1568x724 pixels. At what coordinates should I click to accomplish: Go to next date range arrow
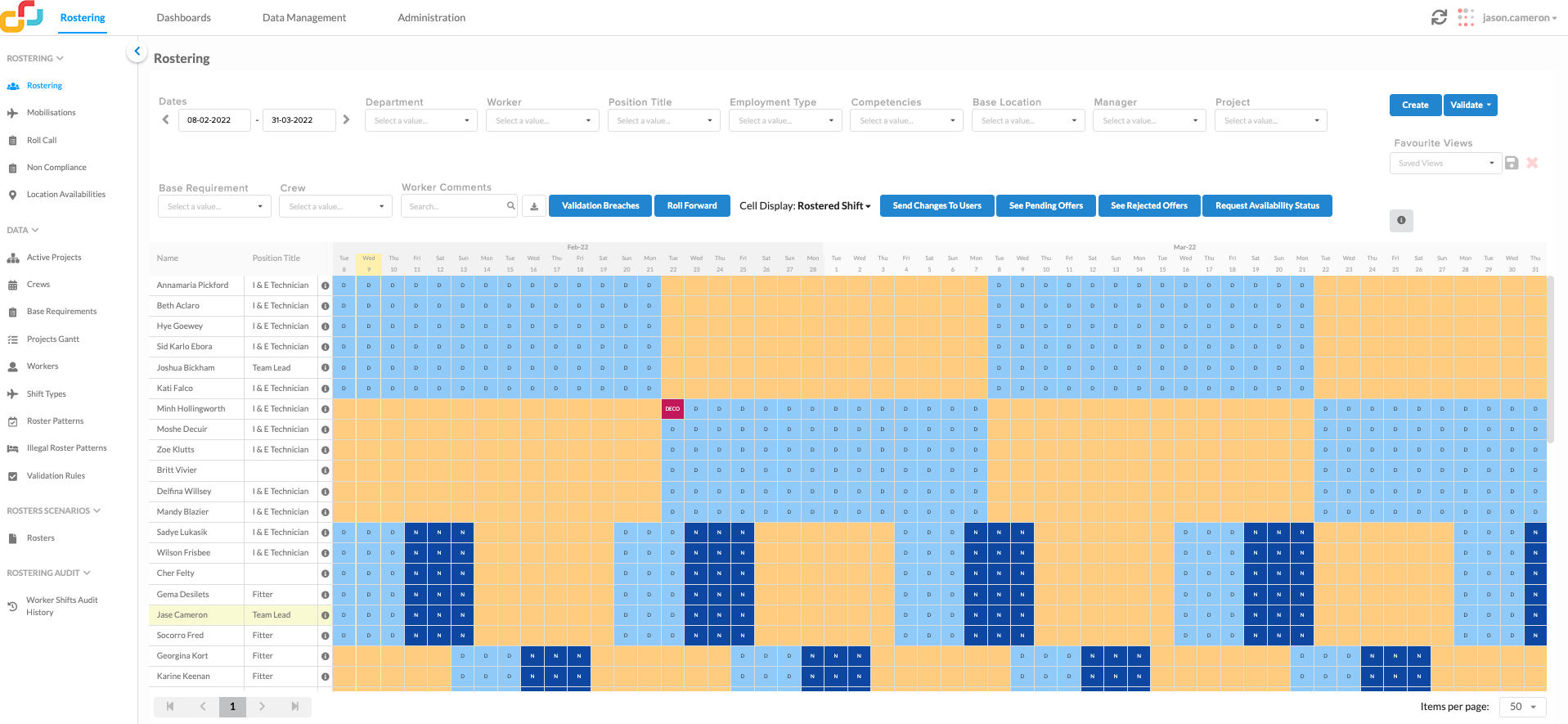pos(346,119)
